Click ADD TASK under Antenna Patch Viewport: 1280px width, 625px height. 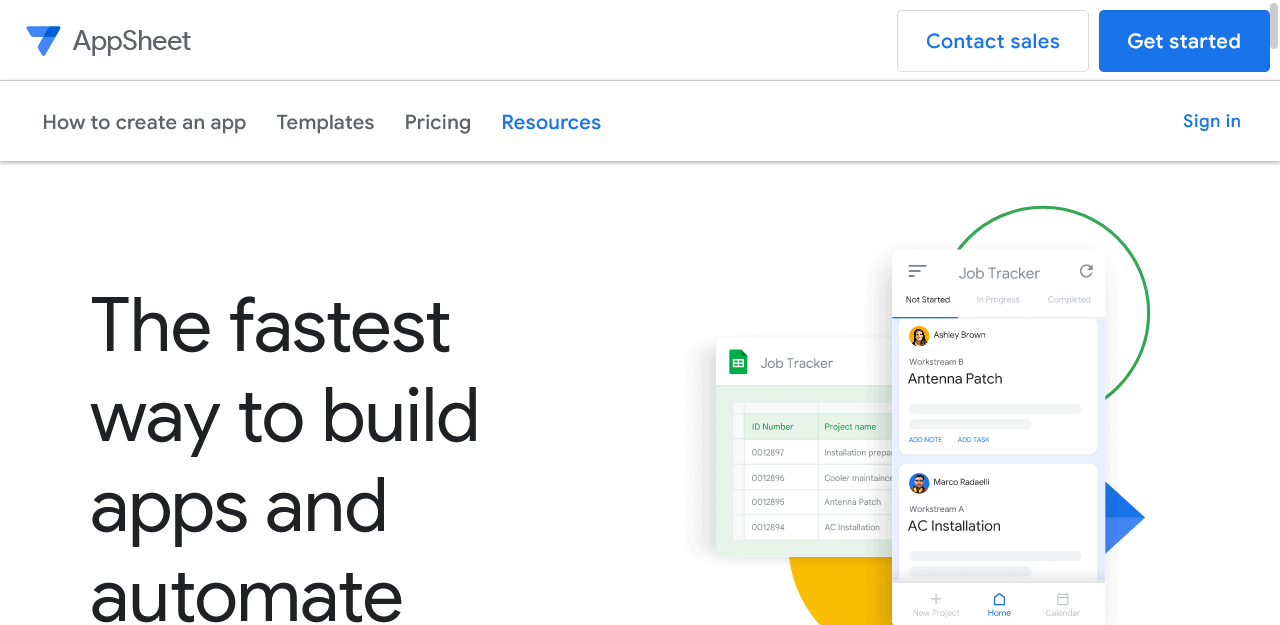pyautogui.click(x=973, y=439)
